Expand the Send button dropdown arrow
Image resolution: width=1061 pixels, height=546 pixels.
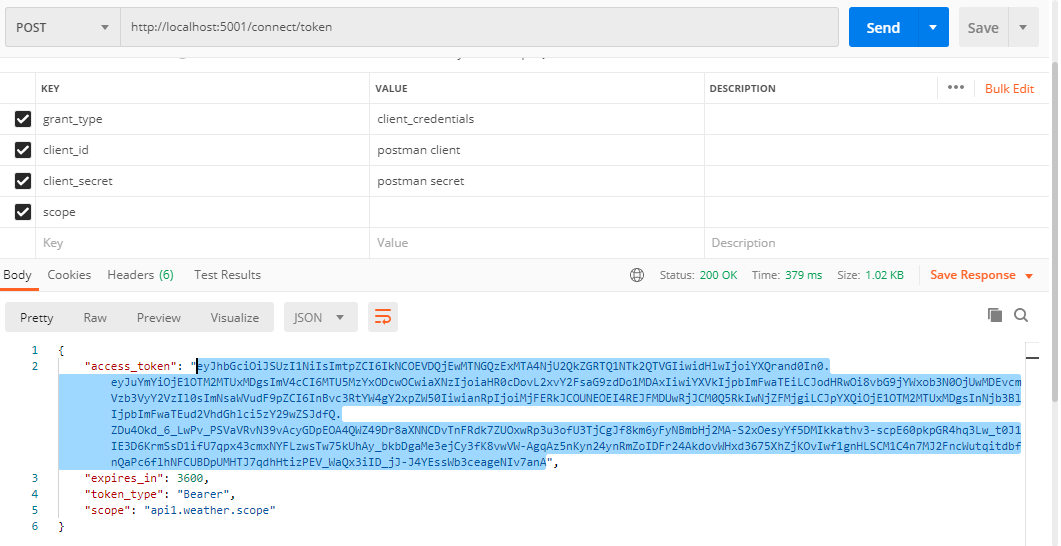click(933, 28)
